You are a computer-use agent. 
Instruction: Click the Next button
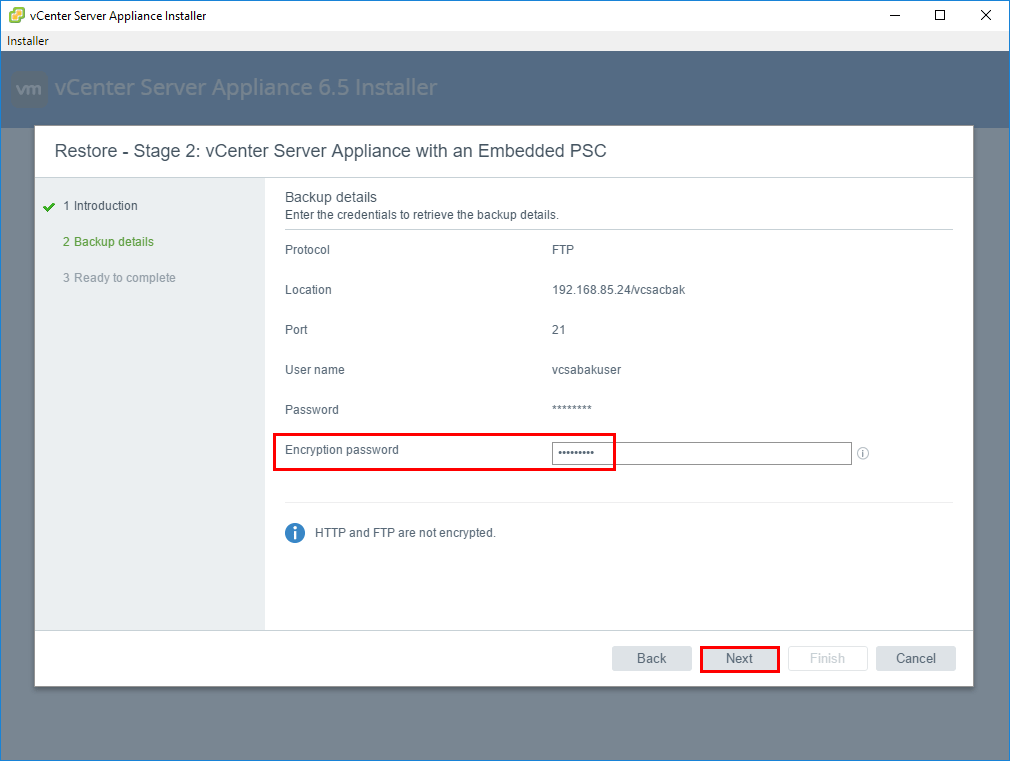click(x=739, y=659)
